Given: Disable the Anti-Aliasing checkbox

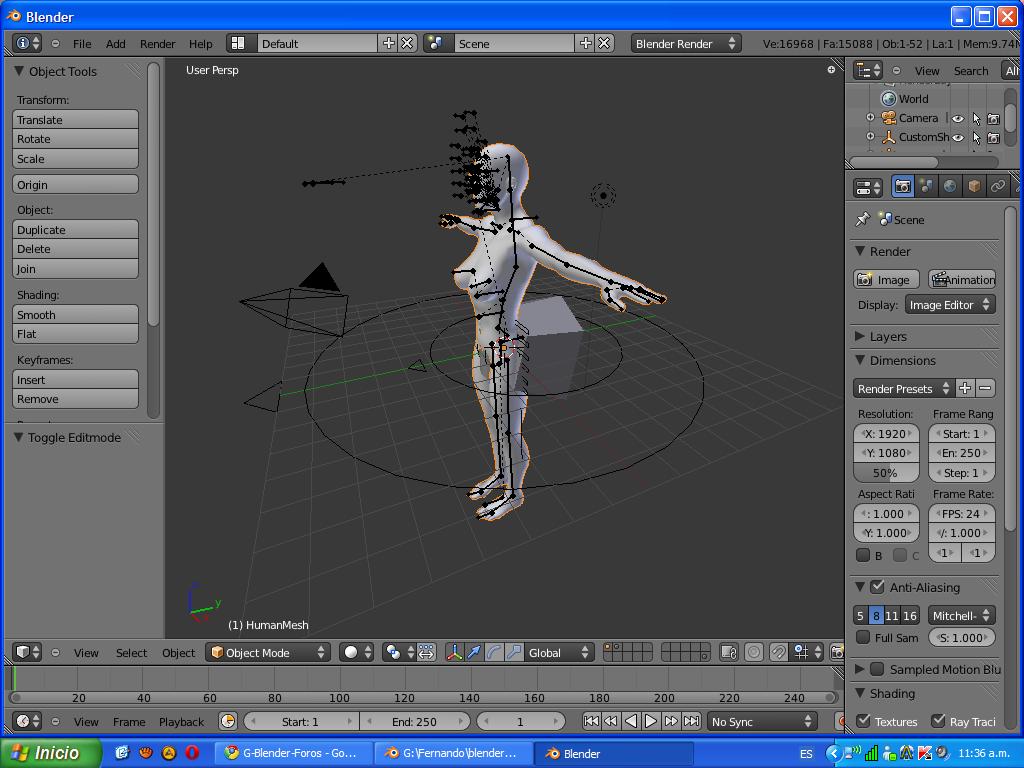Looking at the screenshot, I should click(878, 587).
